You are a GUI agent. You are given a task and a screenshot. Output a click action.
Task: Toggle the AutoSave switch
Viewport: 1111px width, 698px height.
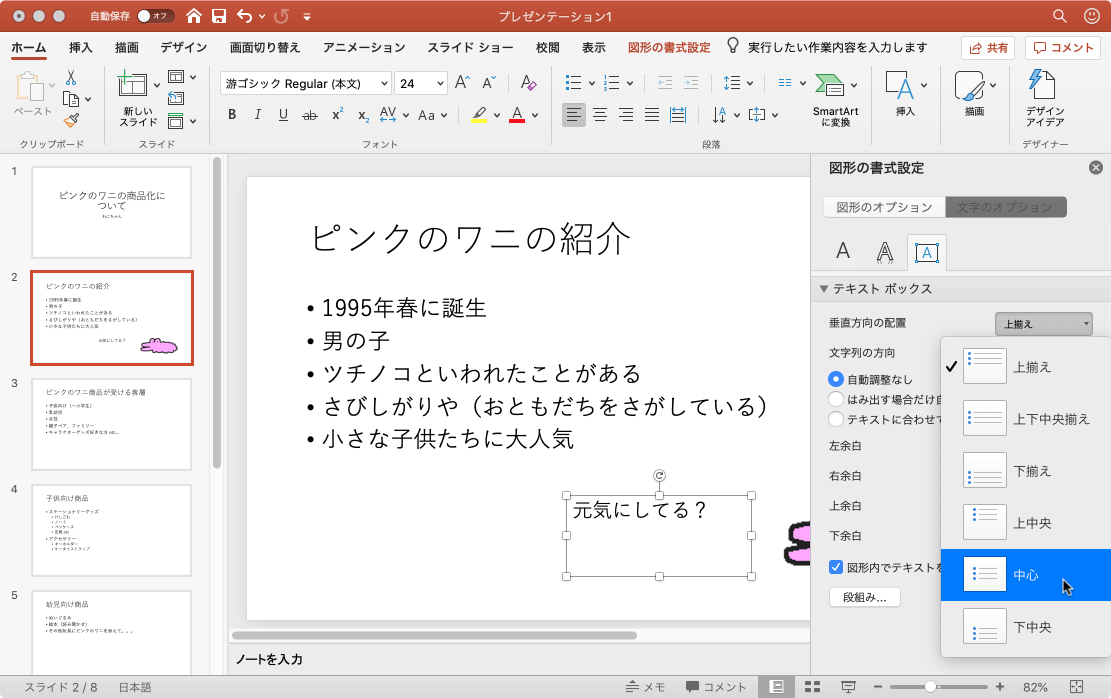coord(155,17)
